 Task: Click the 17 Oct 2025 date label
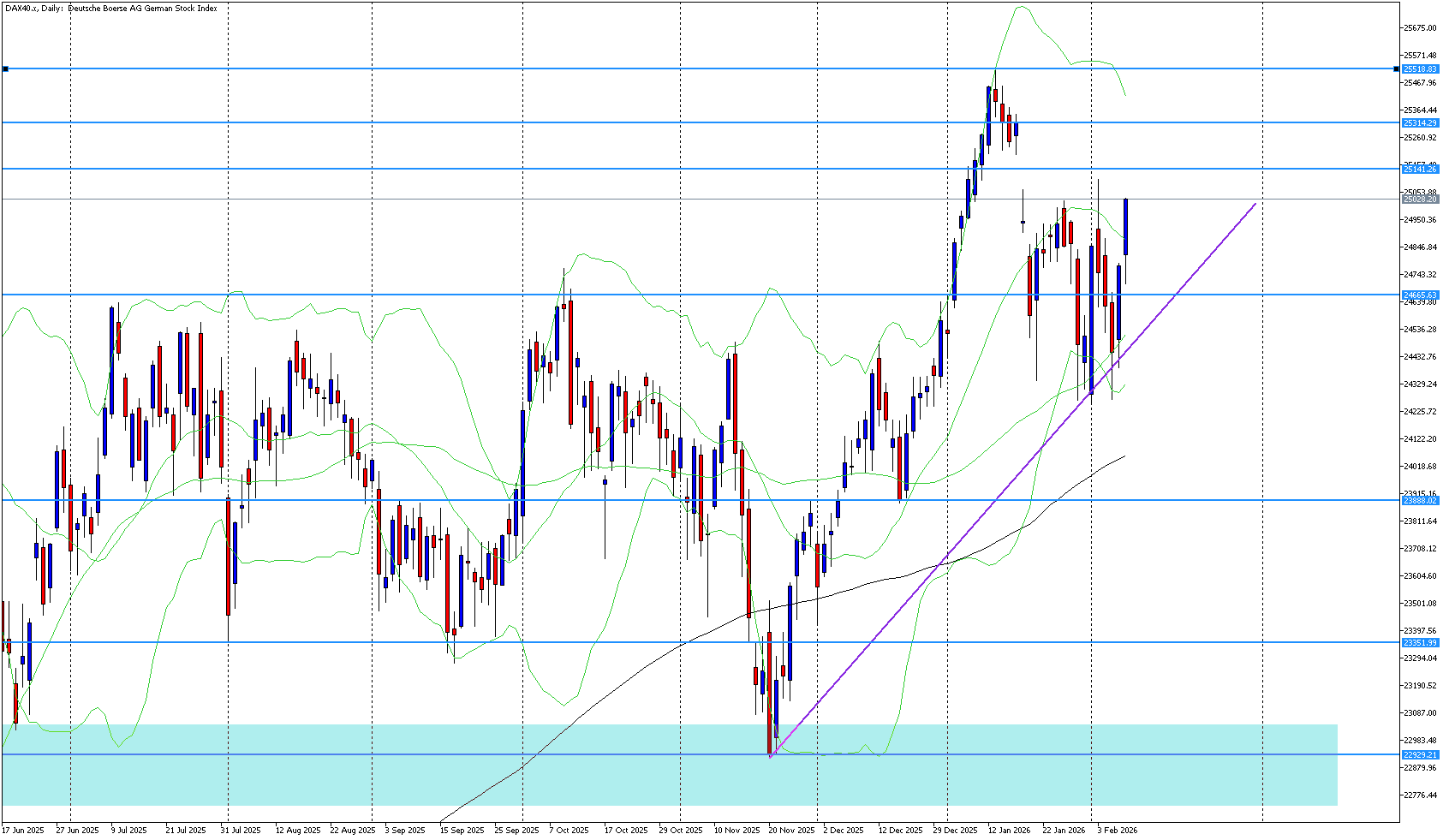tap(626, 831)
